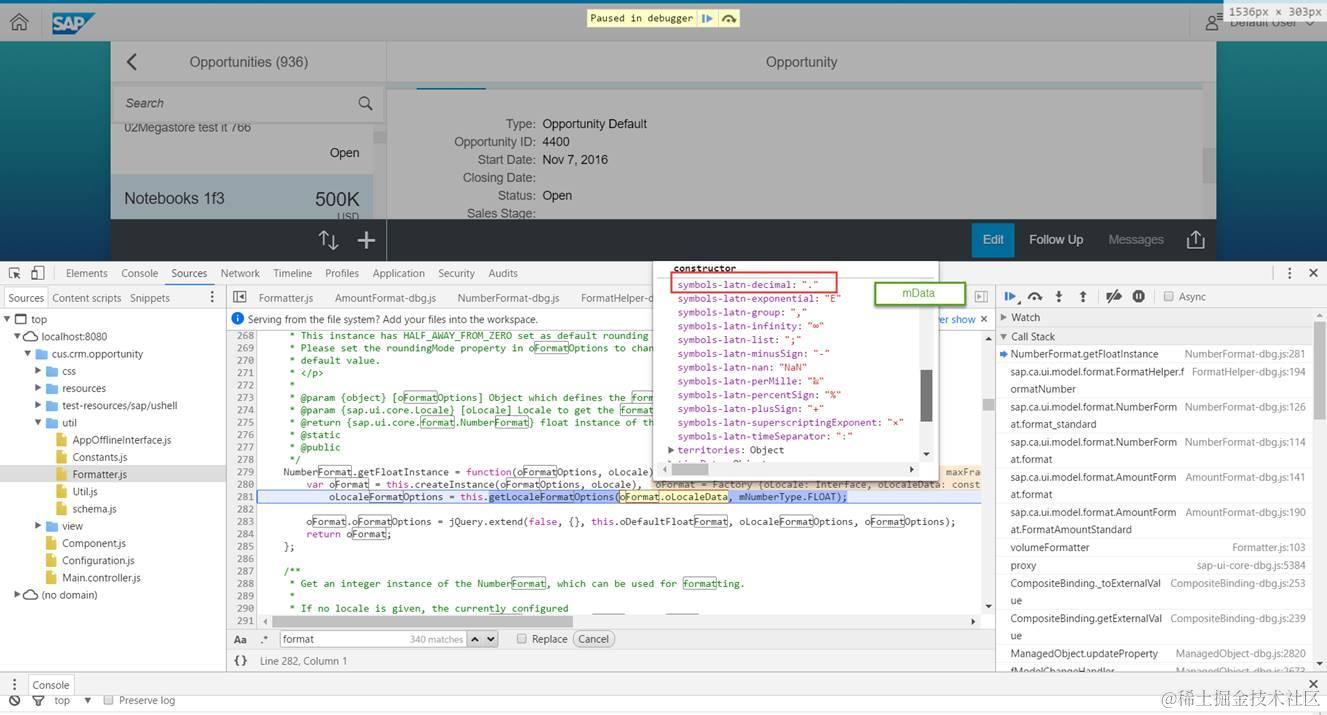Deactivate all breakpoints
This screenshot has height=715, width=1327.
1113,297
